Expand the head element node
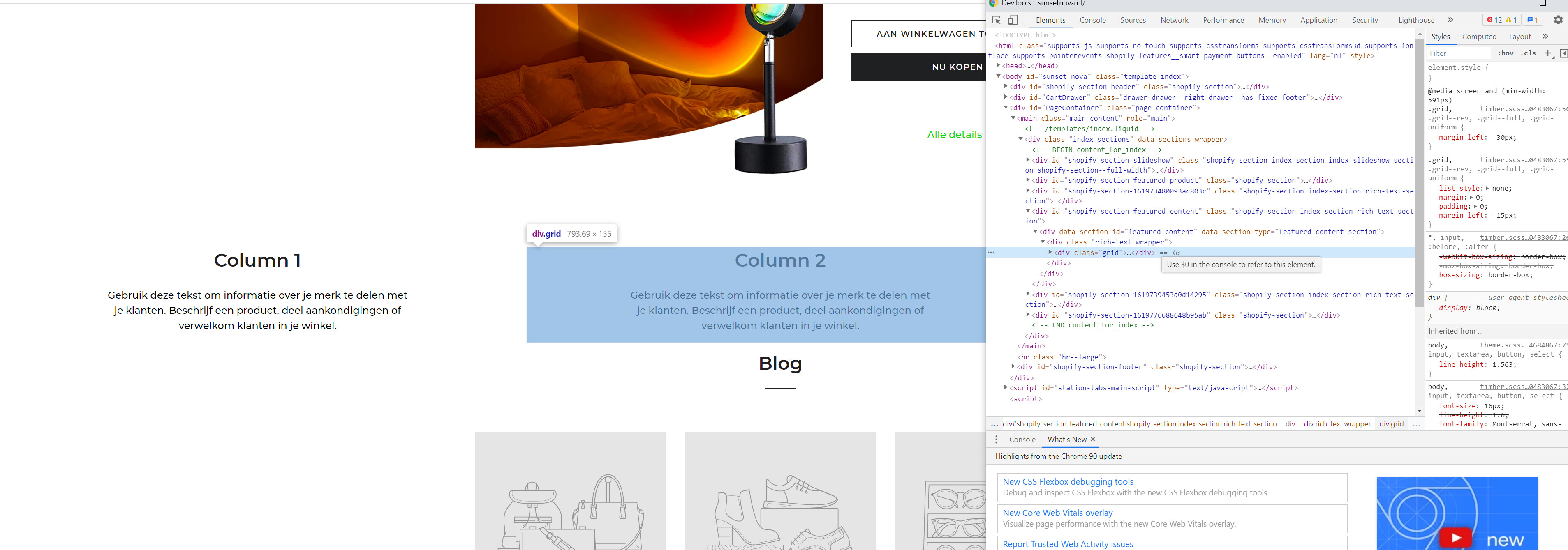 998,66
